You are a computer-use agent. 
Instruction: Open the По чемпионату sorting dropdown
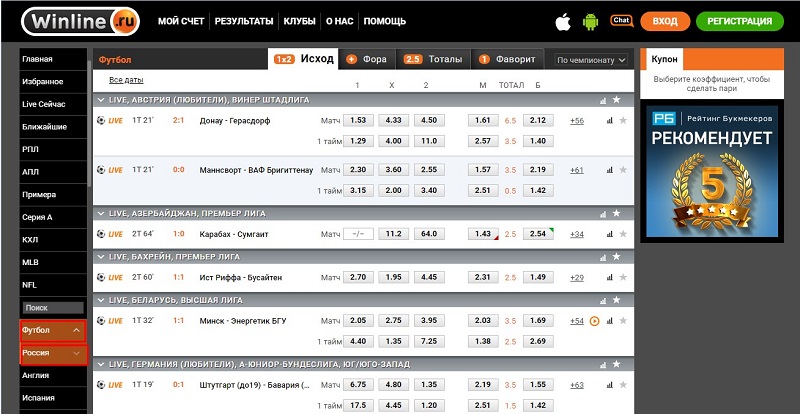pos(591,60)
